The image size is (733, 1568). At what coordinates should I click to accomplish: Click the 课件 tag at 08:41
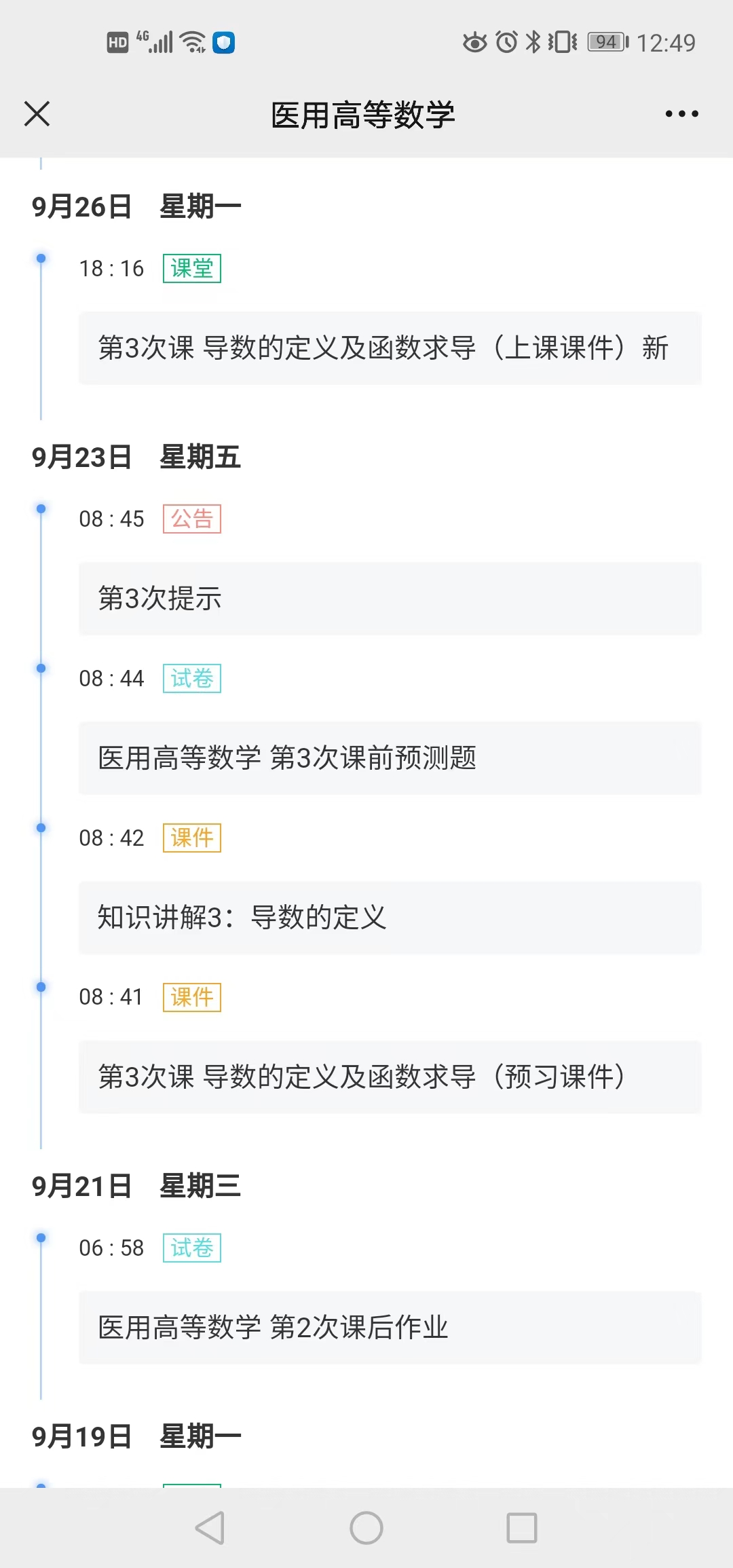tap(192, 997)
